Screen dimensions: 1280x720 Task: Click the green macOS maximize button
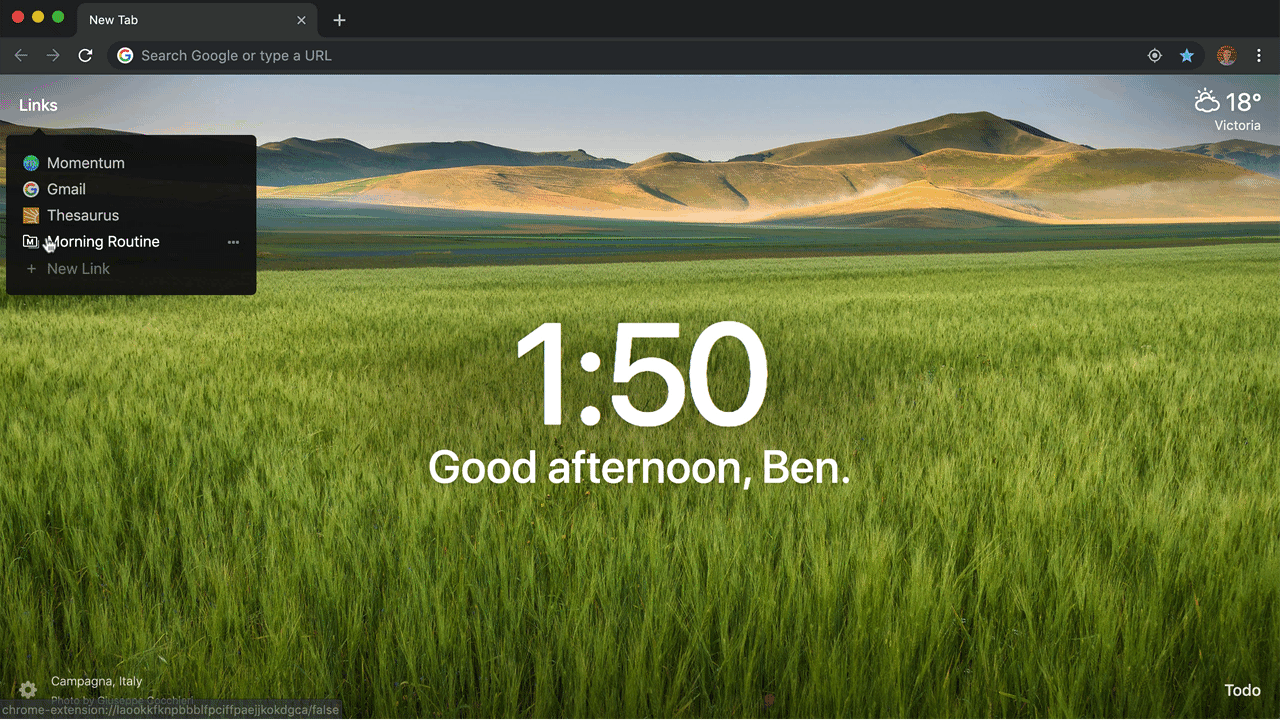pos(58,17)
